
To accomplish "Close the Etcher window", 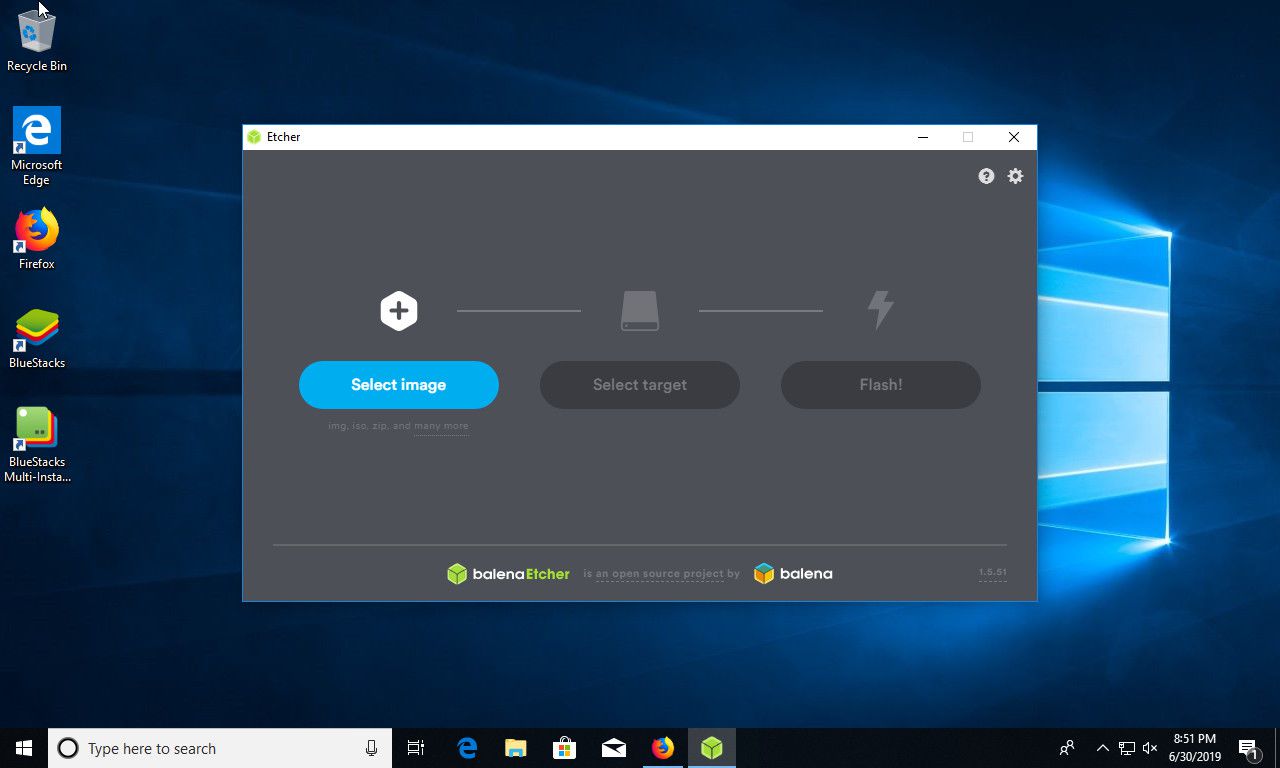I will coord(1014,137).
